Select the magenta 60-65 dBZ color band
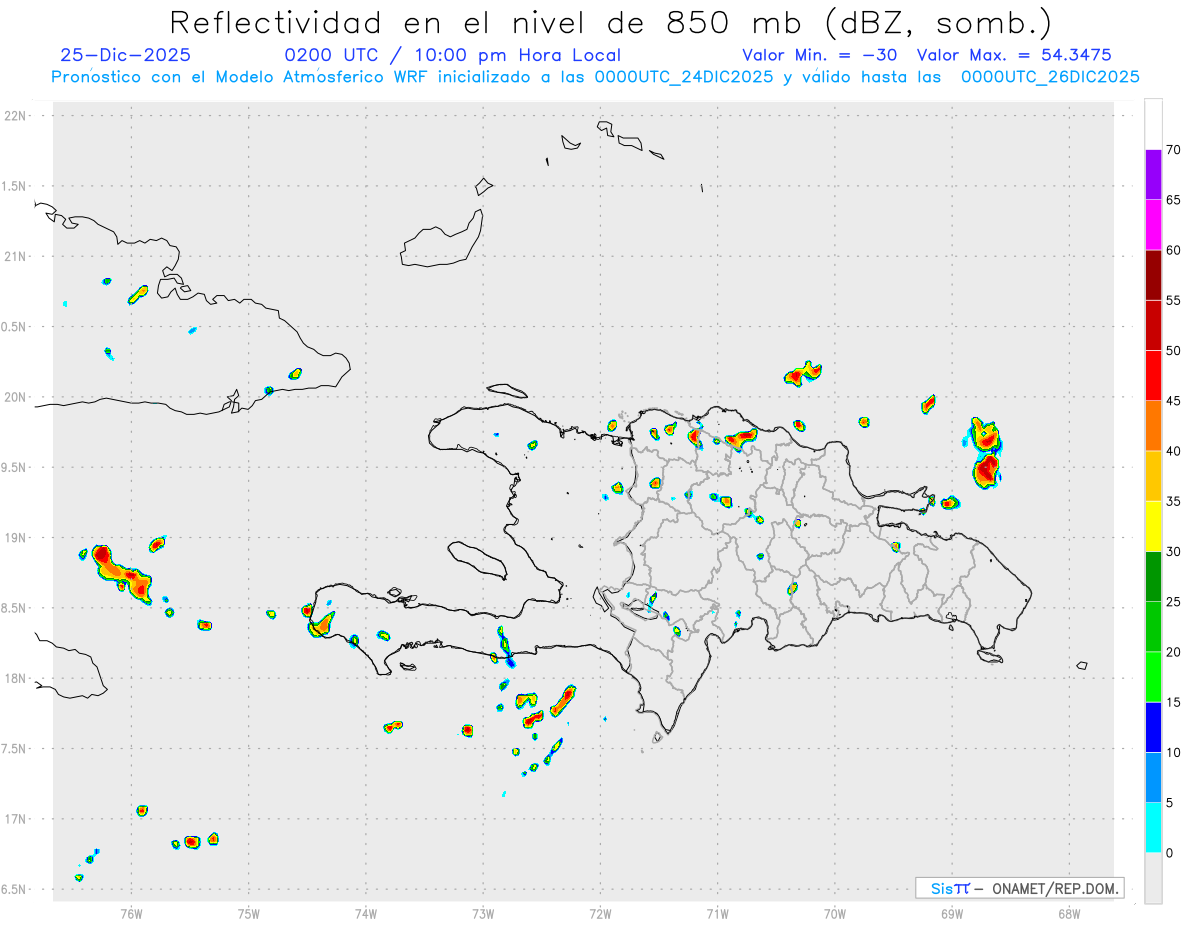Viewport: 1200px width, 927px height. tap(1153, 225)
